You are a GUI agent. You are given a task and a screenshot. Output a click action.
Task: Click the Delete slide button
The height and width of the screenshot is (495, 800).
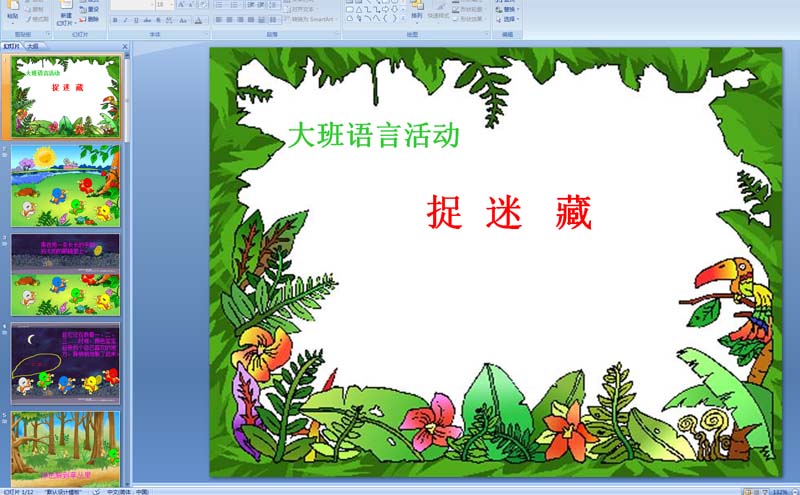tap(89, 19)
